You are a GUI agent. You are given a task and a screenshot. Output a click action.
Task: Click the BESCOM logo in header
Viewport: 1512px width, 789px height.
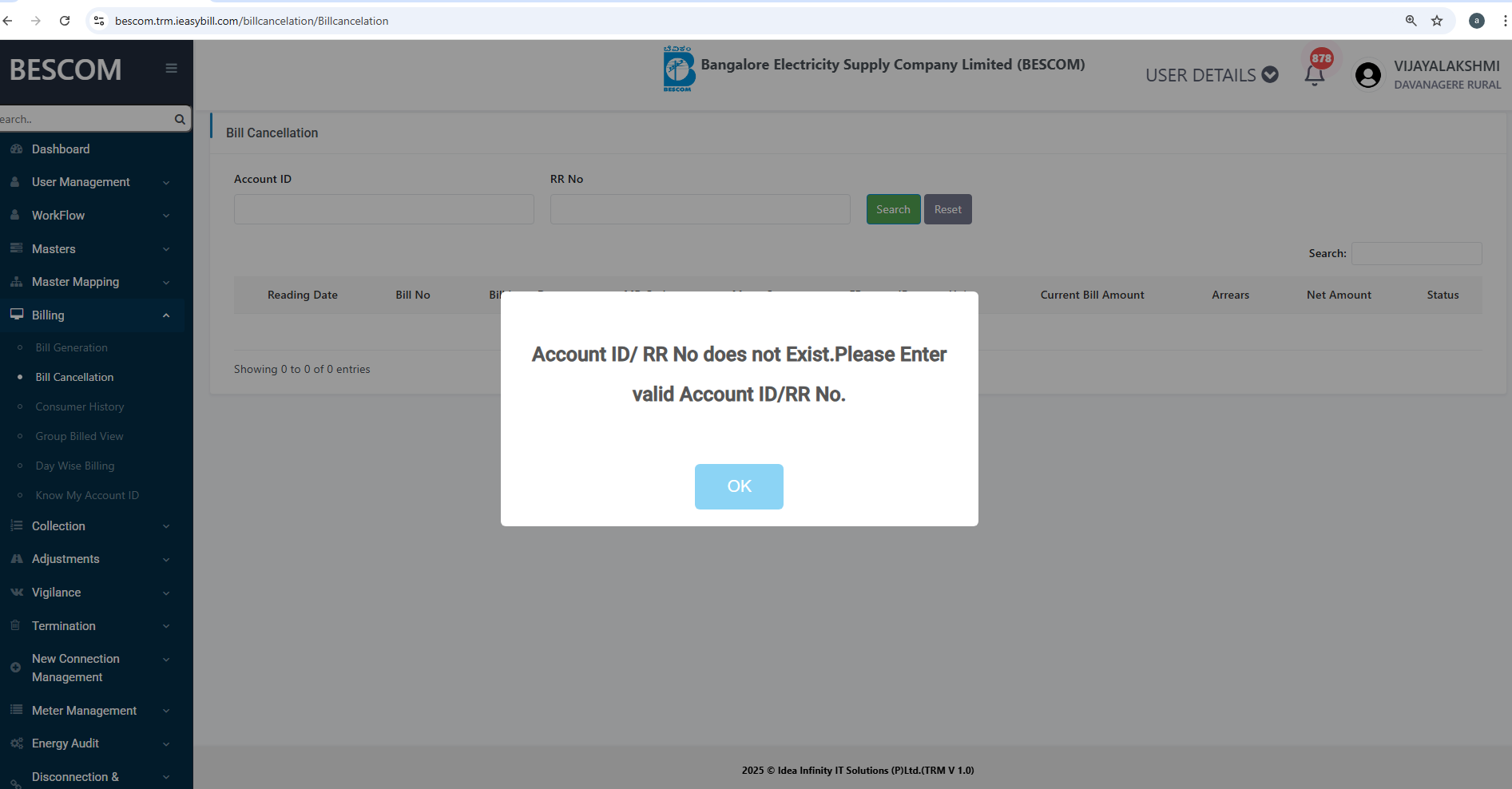(678, 69)
